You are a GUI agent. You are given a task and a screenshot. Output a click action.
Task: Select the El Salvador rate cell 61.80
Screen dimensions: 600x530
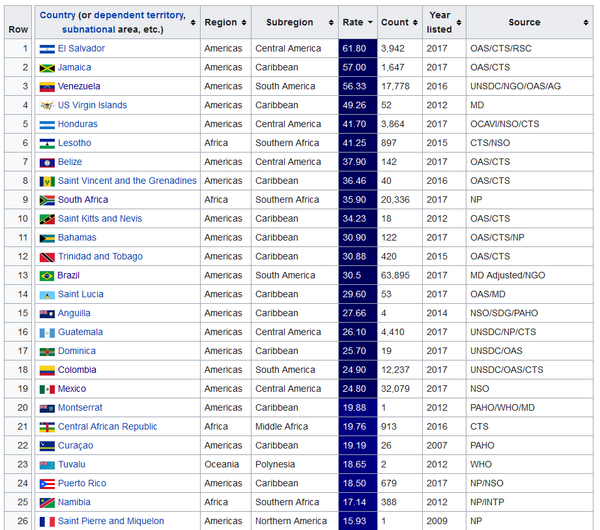357,49
